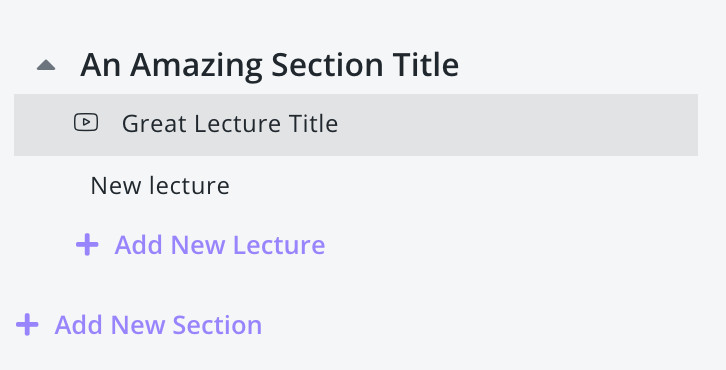Add a lecture using the purple plus sign
Image resolution: width=726 pixels, height=370 pixels.
87,245
